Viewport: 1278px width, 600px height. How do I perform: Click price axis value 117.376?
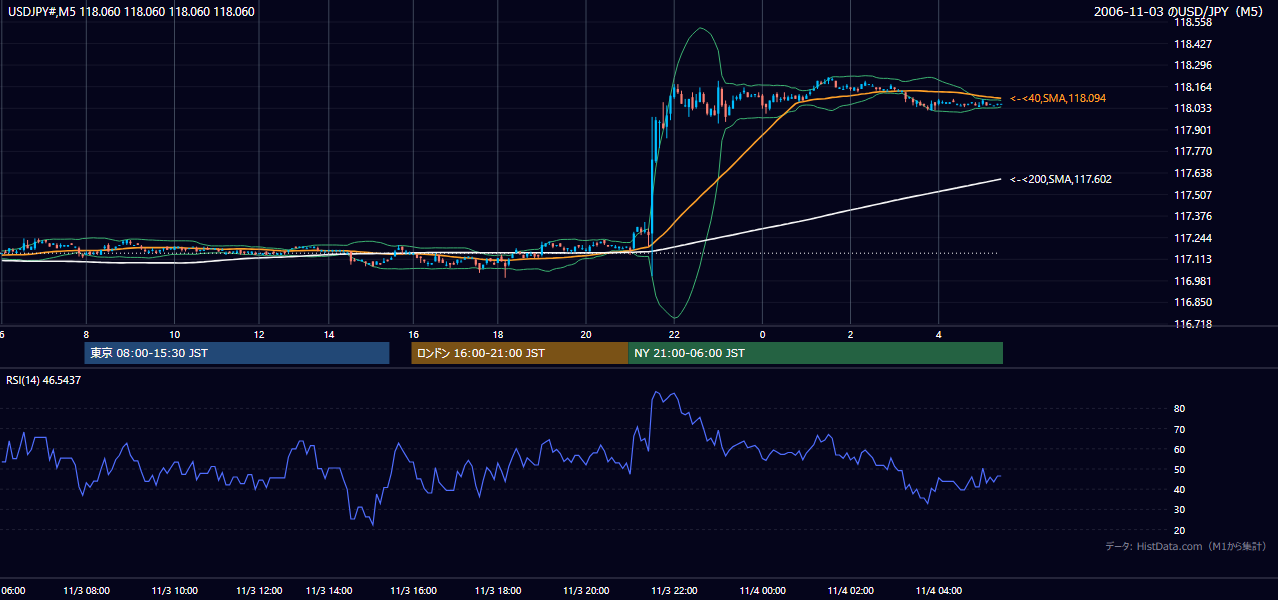coord(1193,216)
